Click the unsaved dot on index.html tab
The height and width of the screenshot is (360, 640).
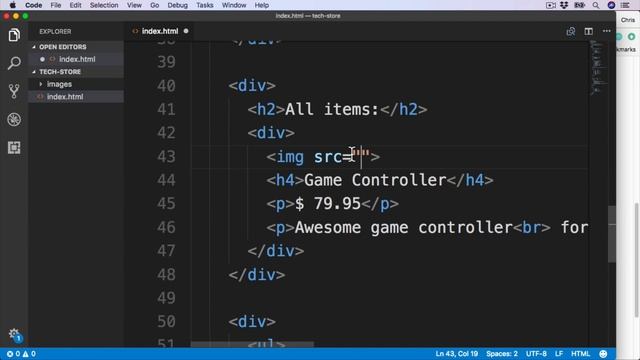(x=186, y=31)
